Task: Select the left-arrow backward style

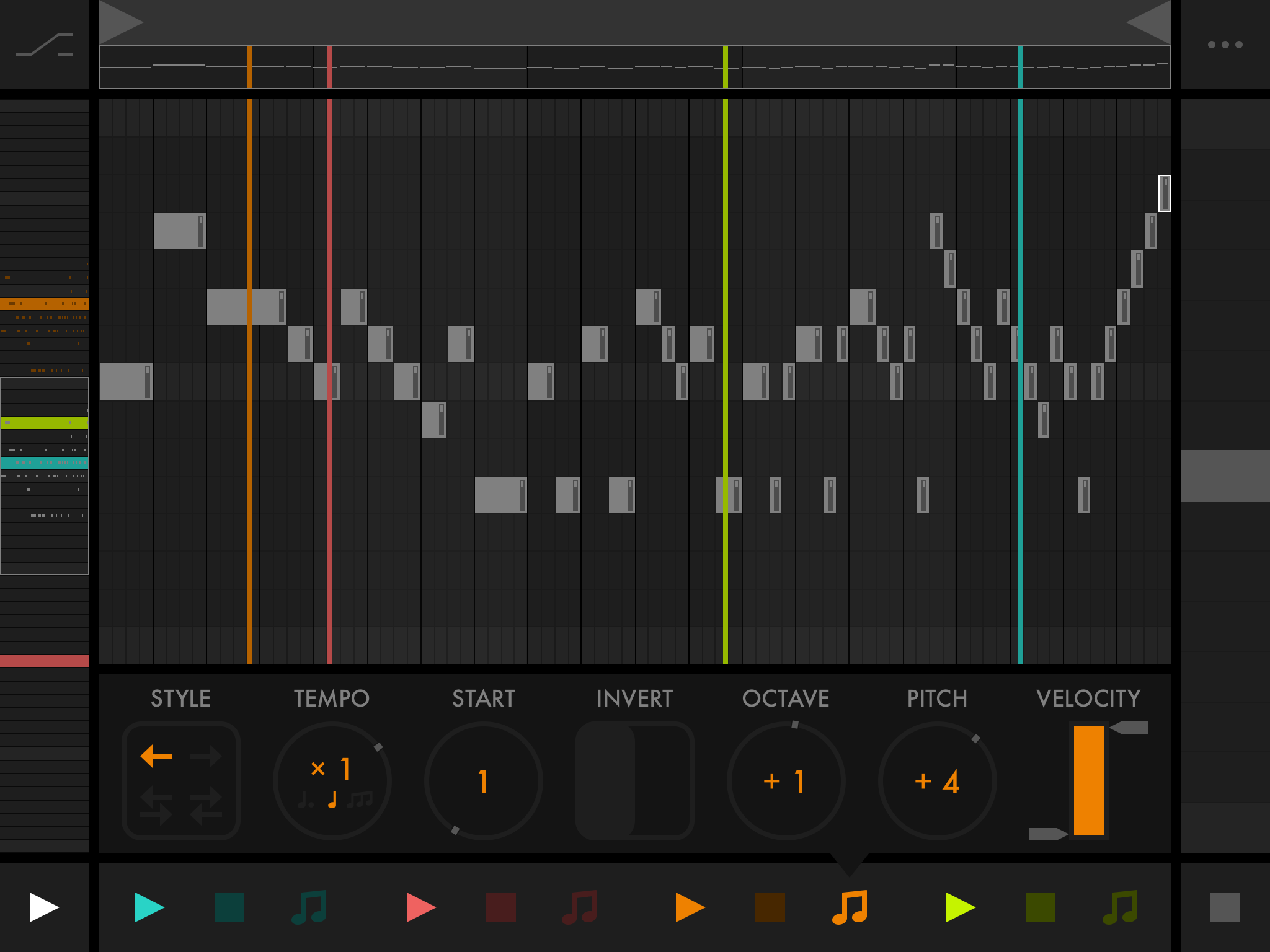Action: click(157, 756)
